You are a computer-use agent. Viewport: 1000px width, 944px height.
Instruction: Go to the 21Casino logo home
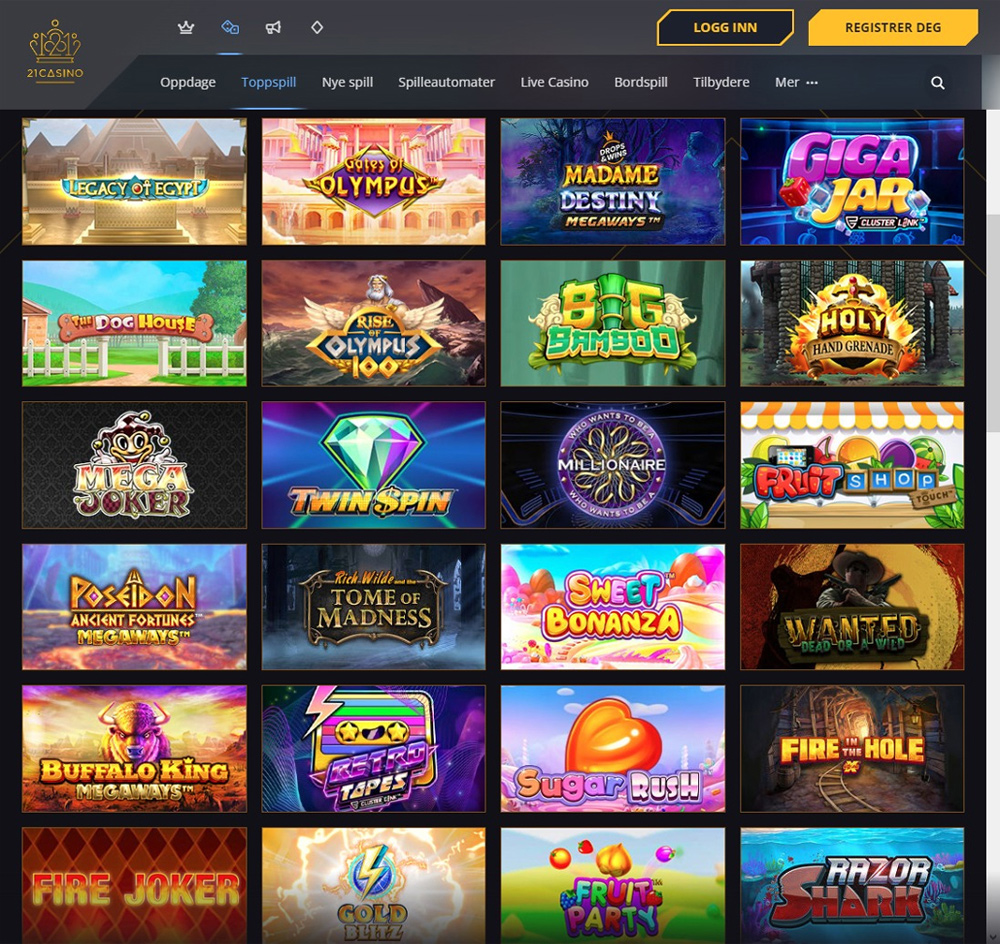click(55, 50)
